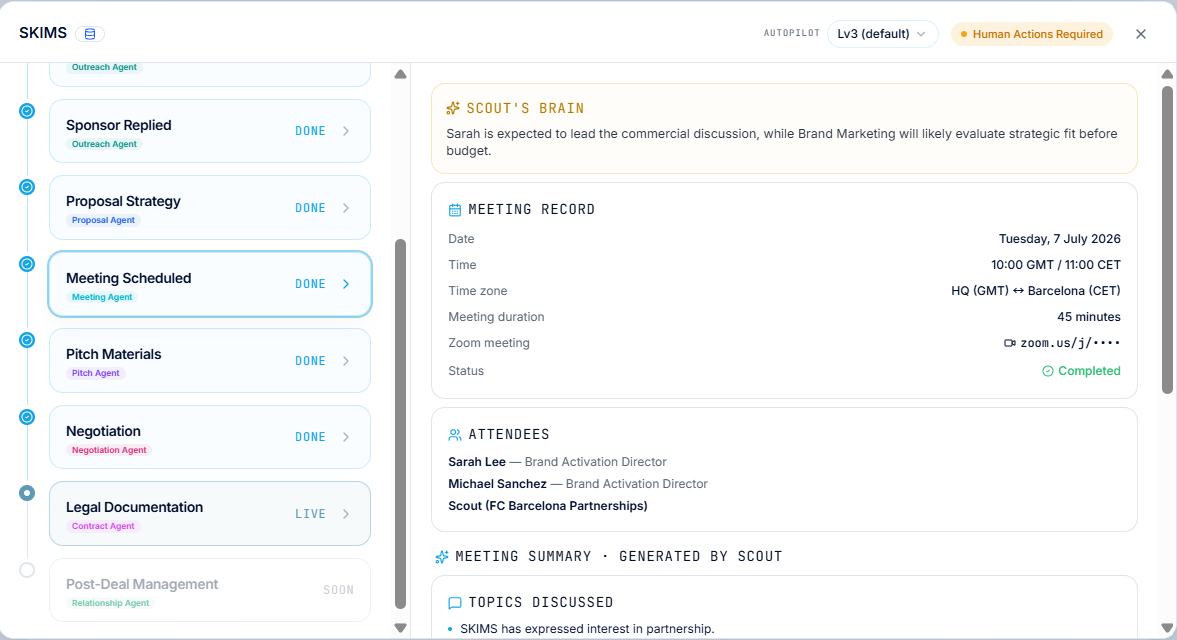This screenshot has height=640, width=1177.
Task: Click the Negotiation step check marker
Action: click(27, 416)
